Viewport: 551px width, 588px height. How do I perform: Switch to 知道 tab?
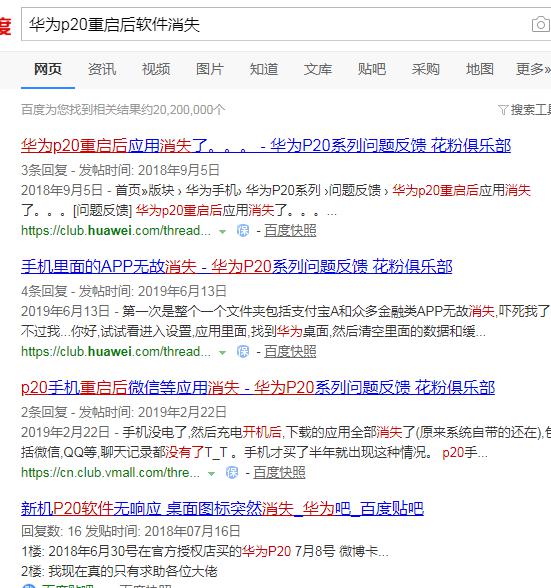[264, 69]
